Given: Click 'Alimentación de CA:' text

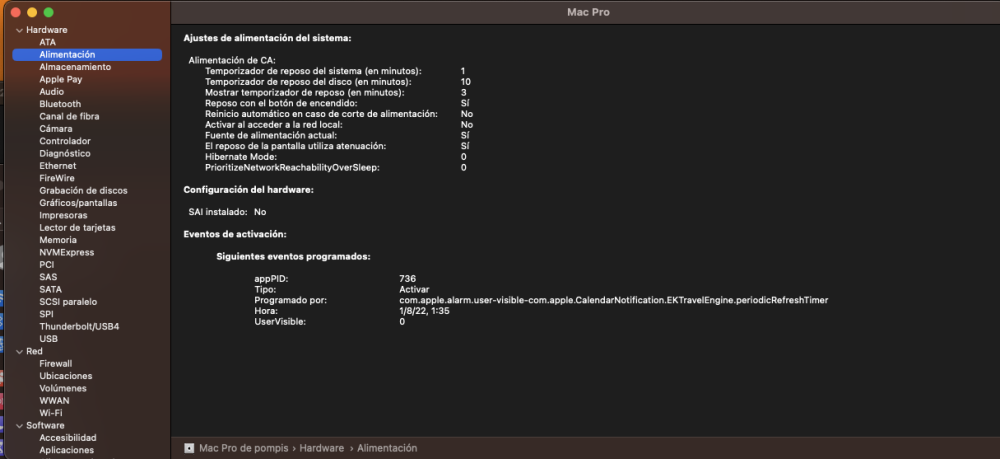Looking at the screenshot, I should 232,61.
